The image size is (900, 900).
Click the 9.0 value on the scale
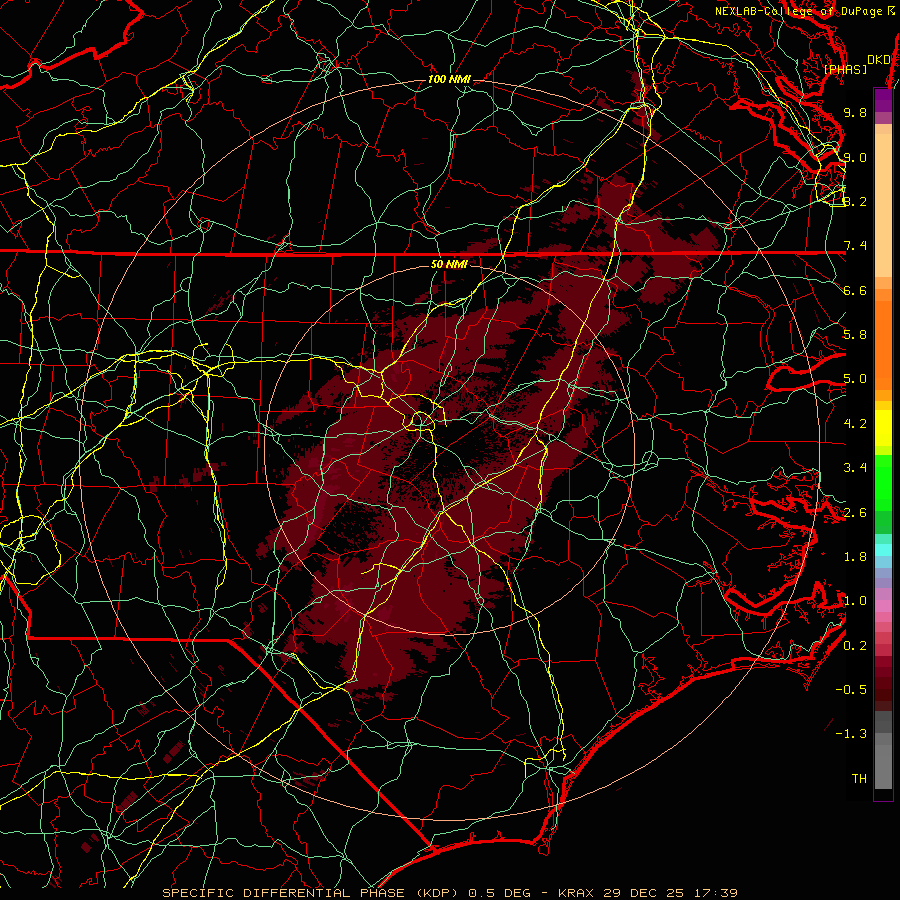click(x=855, y=157)
